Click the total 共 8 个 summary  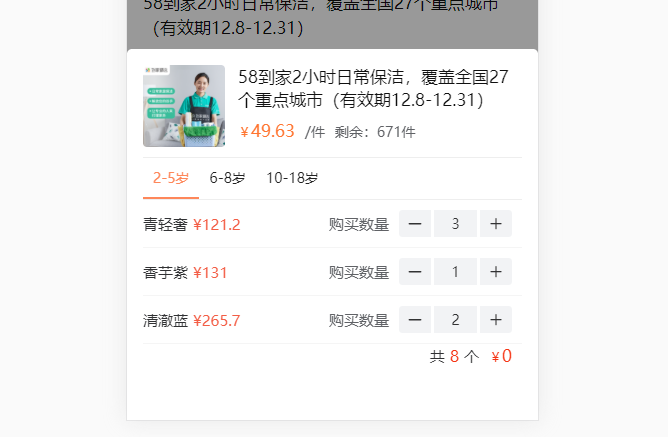tap(454, 356)
